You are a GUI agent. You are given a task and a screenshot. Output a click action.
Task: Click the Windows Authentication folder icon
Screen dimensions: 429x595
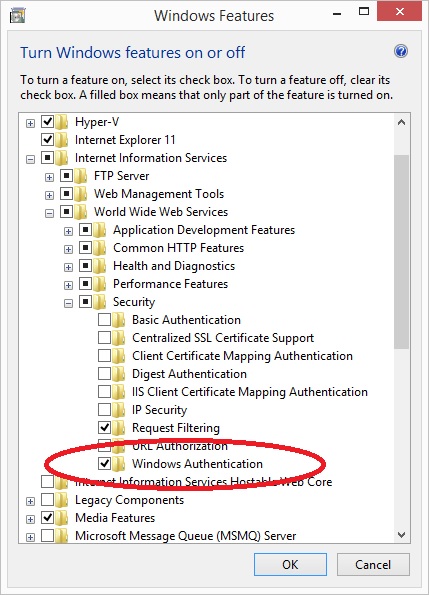tap(119, 464)
